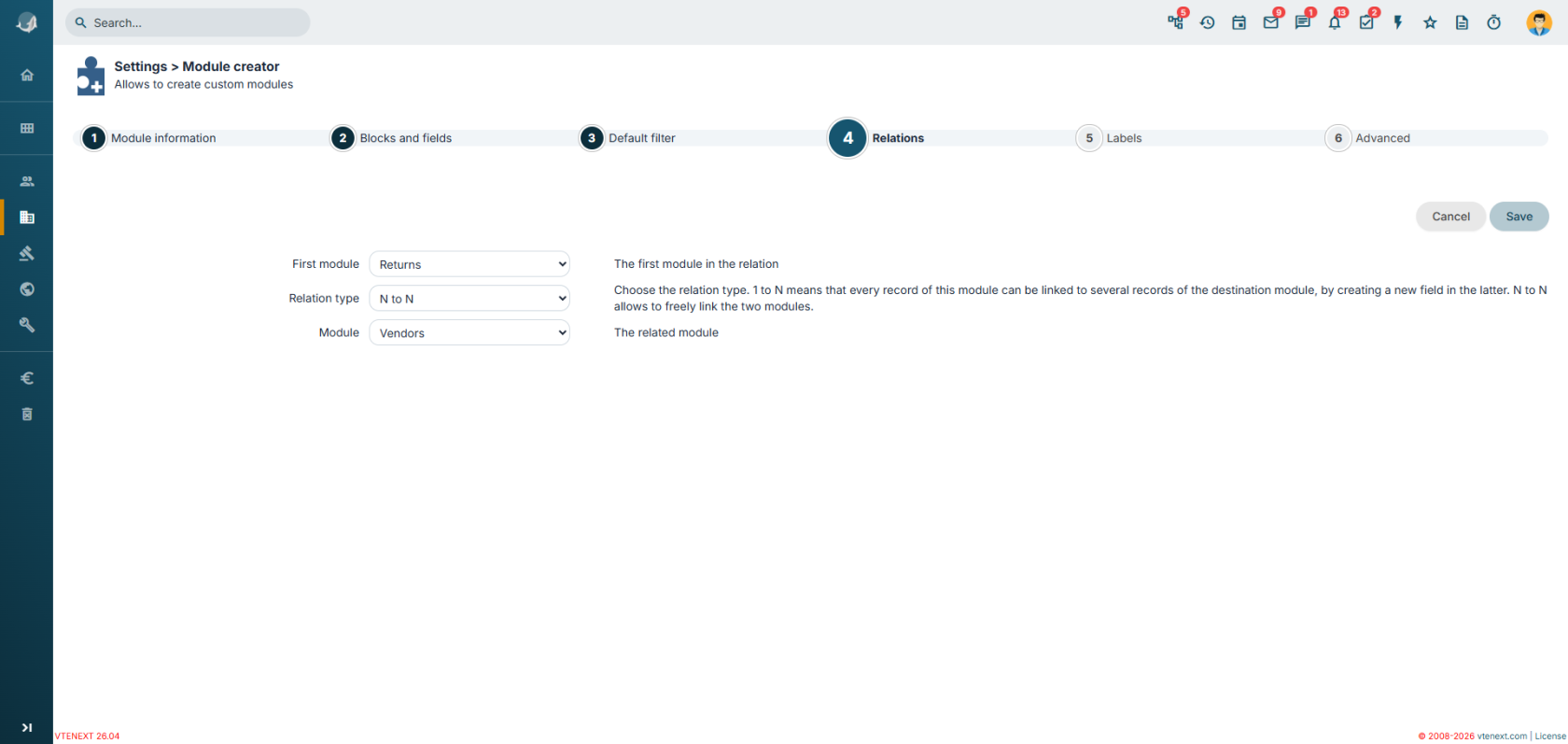Open the trash bin icon in sidebar
This screenshot has height=744, width=1568.
coord(27,414)
